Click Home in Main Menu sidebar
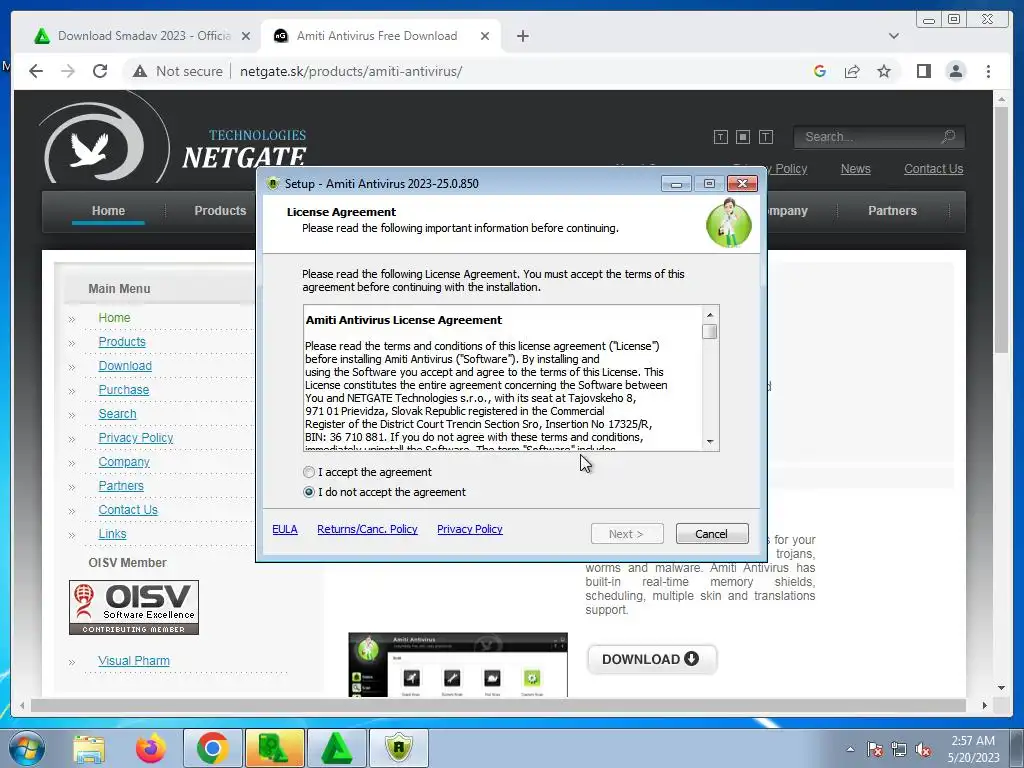1024x768 pixels. coord(114,318)
